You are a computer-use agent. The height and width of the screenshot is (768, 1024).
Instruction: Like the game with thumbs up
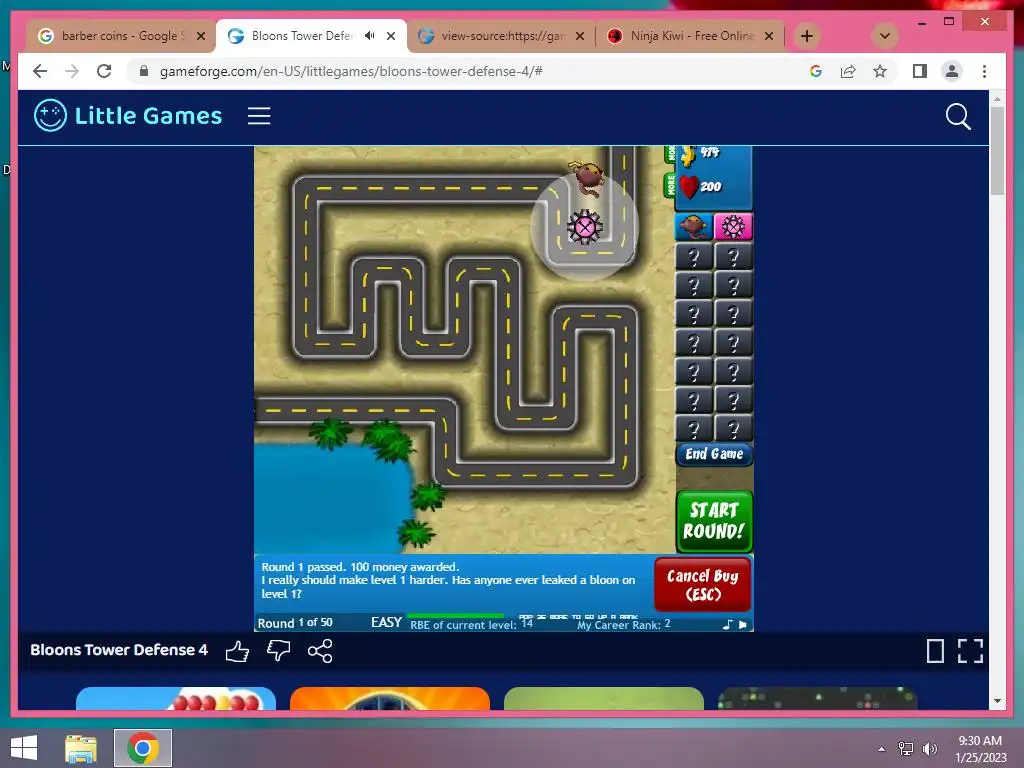click(238, 651)
